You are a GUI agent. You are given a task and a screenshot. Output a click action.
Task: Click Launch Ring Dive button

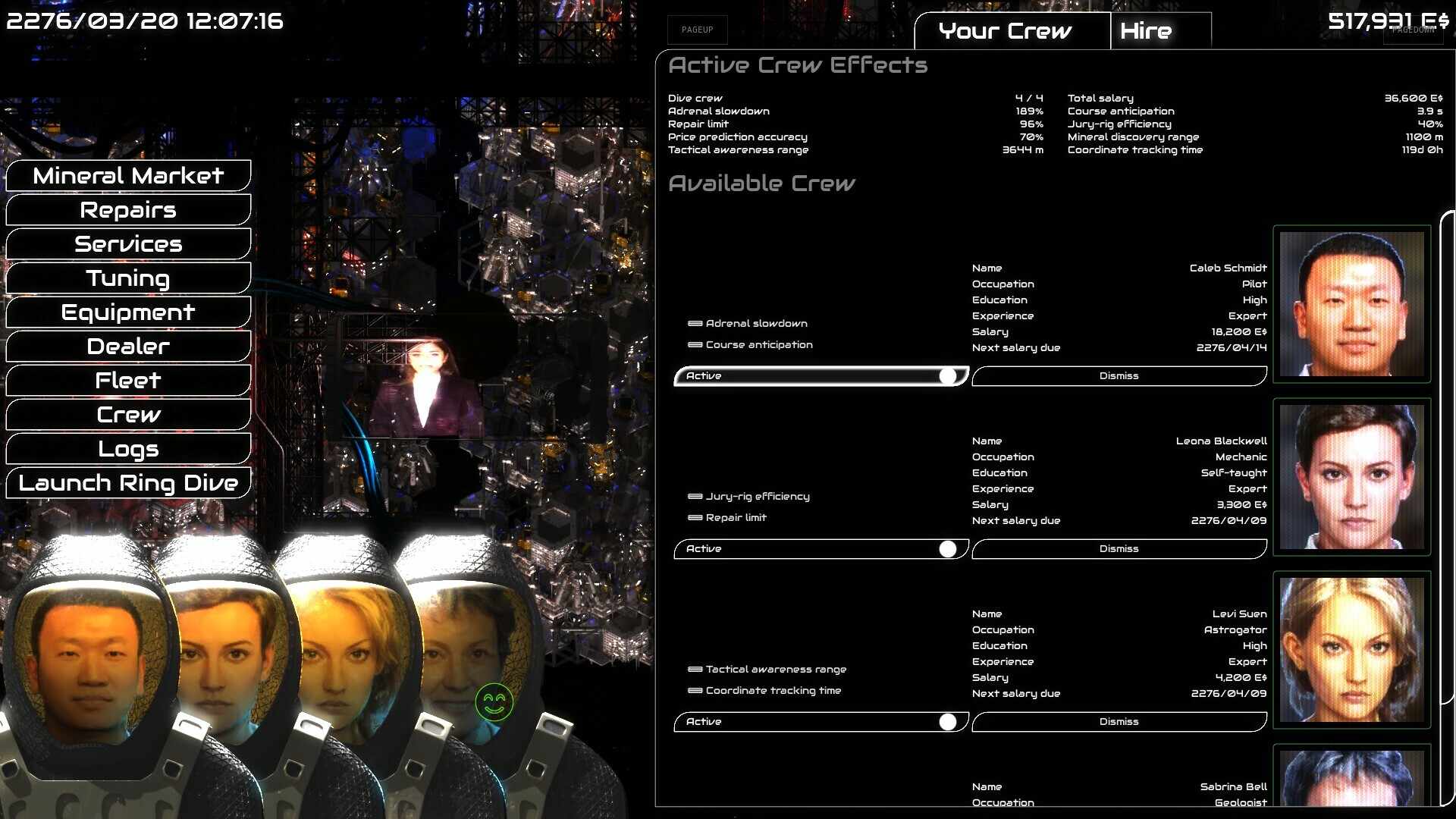click(x=129, y=482)
